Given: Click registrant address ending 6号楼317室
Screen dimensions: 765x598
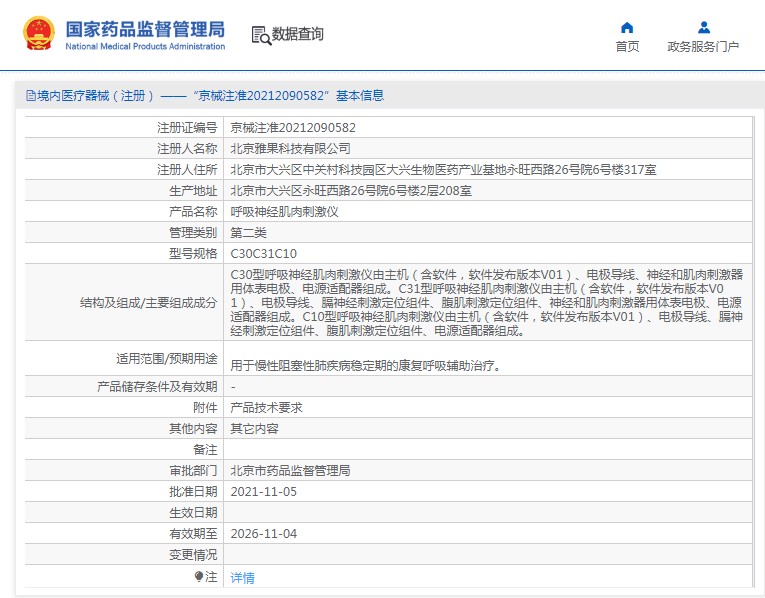Looking at the screenshot, I should click(x=443, y=170).
